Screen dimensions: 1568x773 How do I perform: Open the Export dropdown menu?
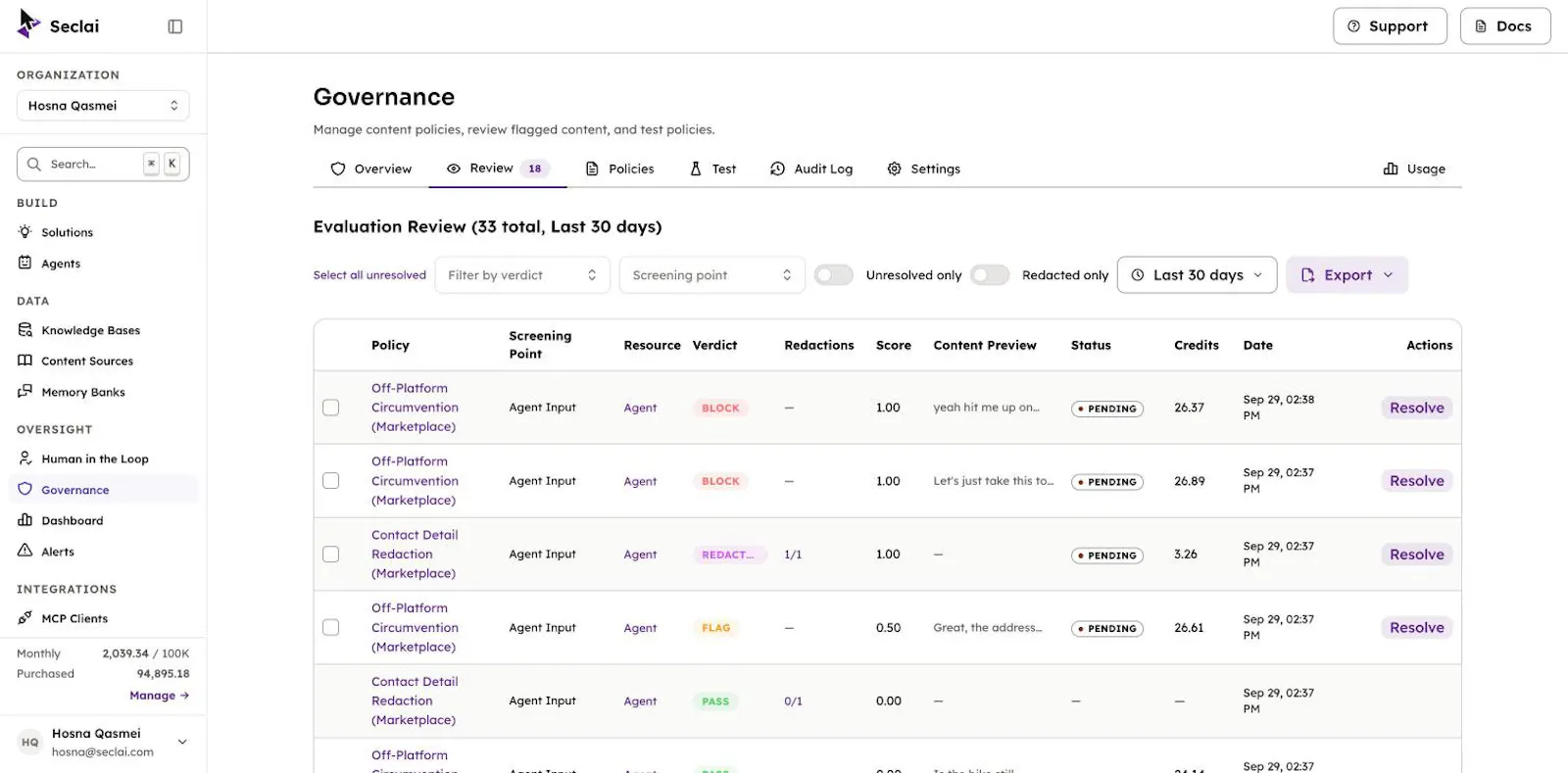[1347, 275]
